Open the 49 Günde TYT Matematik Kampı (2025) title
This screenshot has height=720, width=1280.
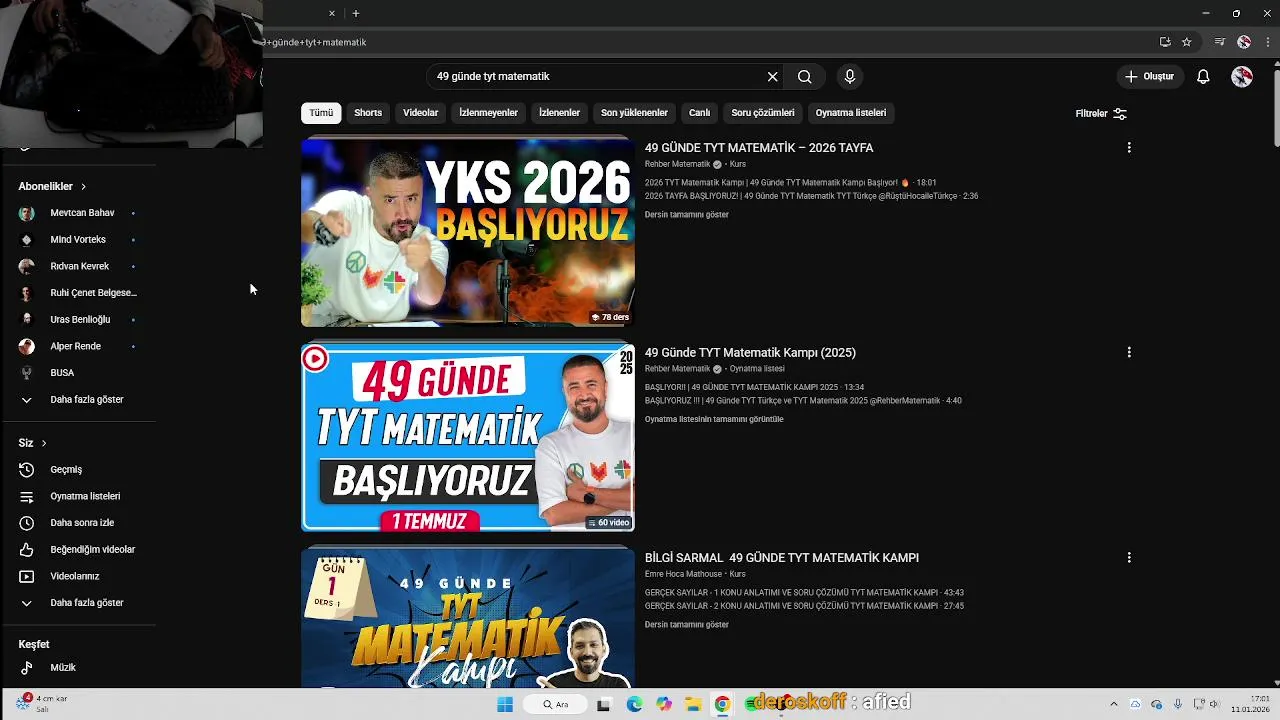750,352
